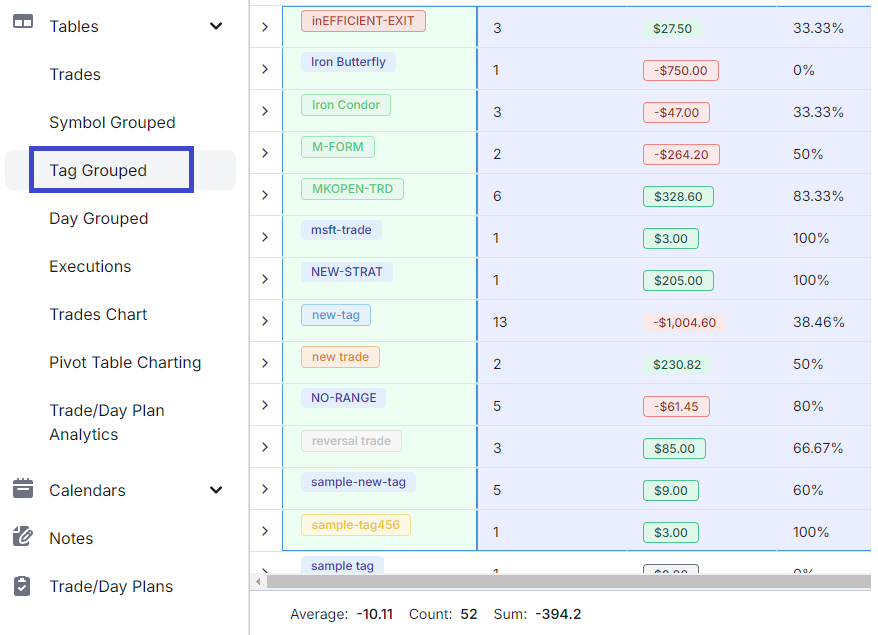878x635 pixels.
Task: Open the Trades table
Action: 75,74
